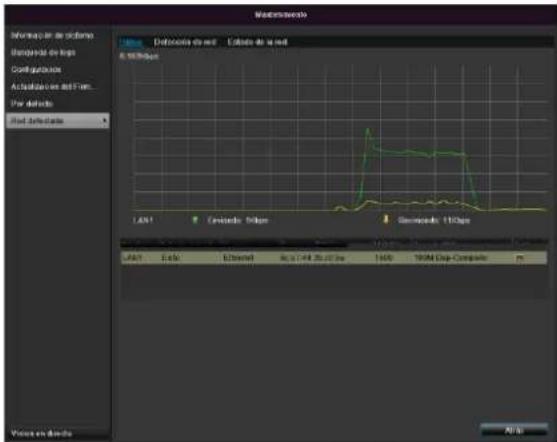Click the LAN1 label under the graph
This screenshot has width=557, height=442.
[143, 220]
